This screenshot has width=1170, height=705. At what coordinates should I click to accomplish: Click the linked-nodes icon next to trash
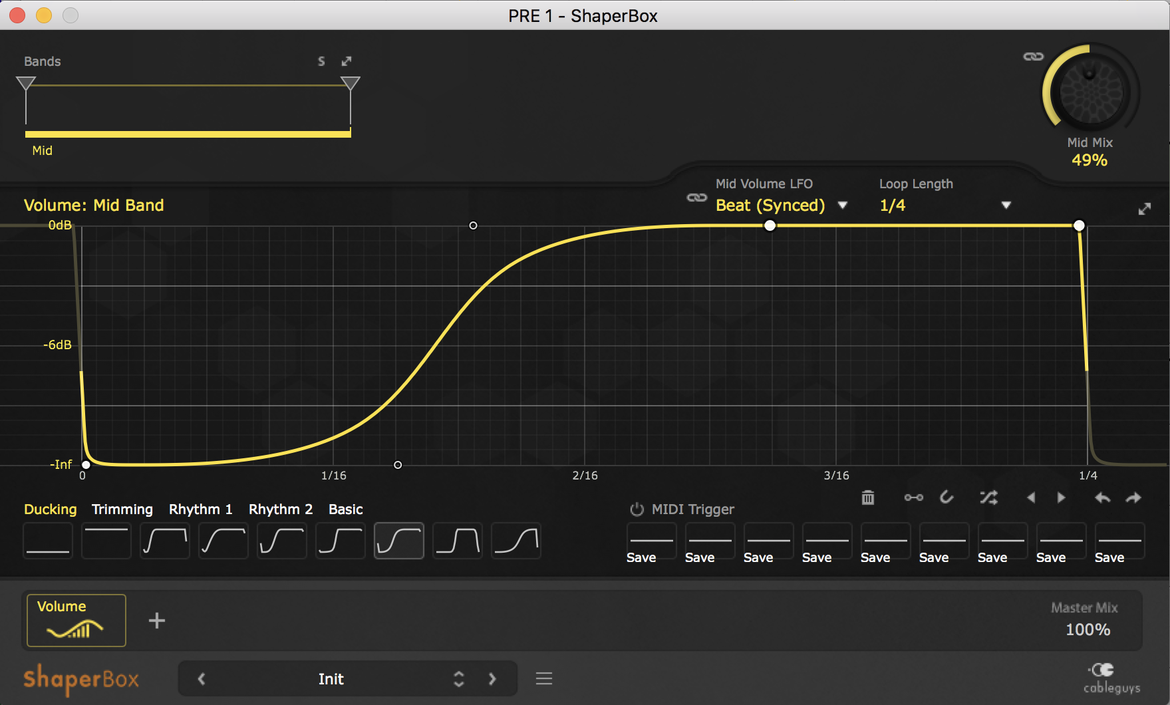914,498
